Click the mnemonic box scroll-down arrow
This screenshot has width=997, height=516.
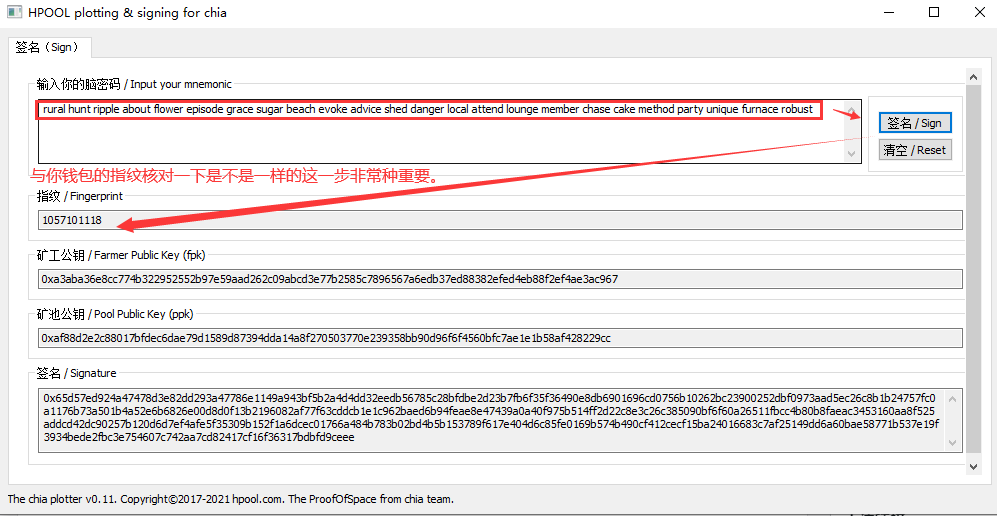[x=851, y=153]
